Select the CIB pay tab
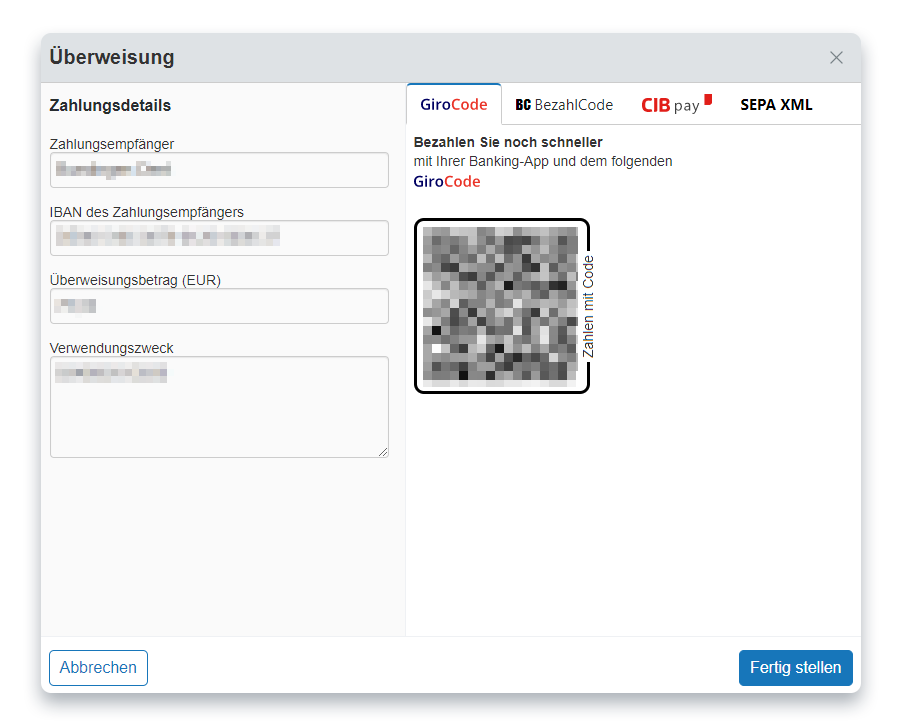This screenshot has width=902, height=726. 676,105
